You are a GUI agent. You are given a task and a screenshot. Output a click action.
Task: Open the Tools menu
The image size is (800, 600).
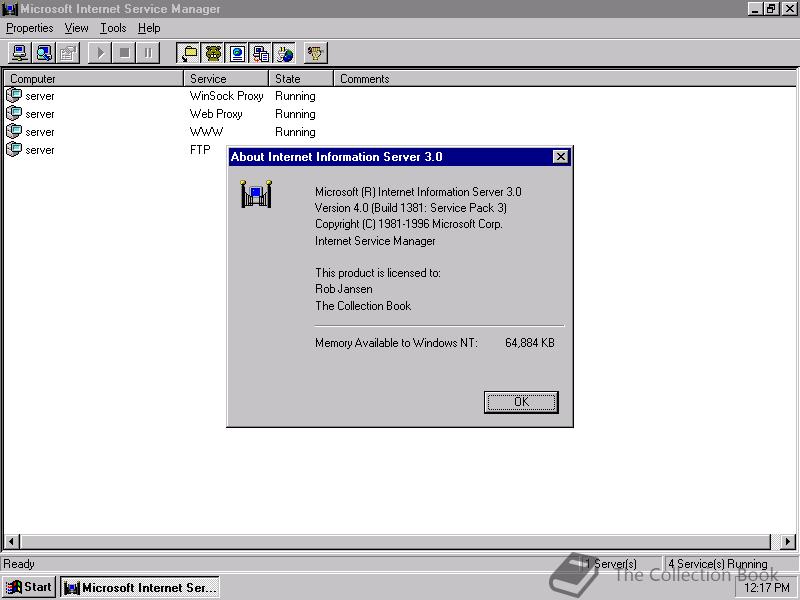coord(113,28)
